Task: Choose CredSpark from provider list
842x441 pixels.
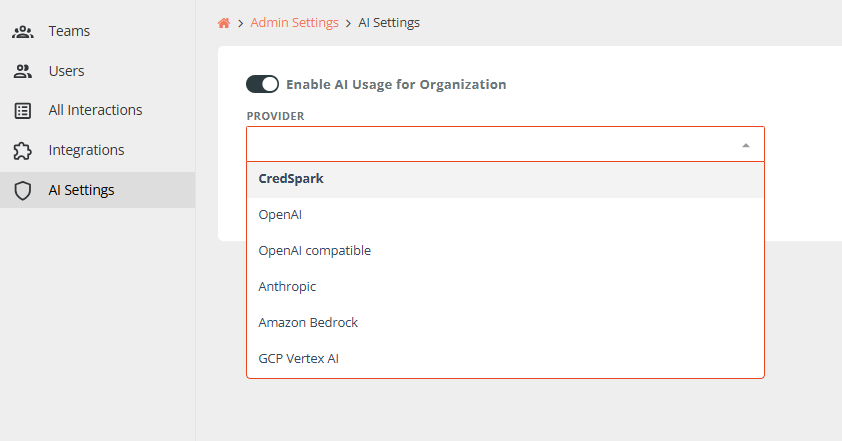Action: 505,179
